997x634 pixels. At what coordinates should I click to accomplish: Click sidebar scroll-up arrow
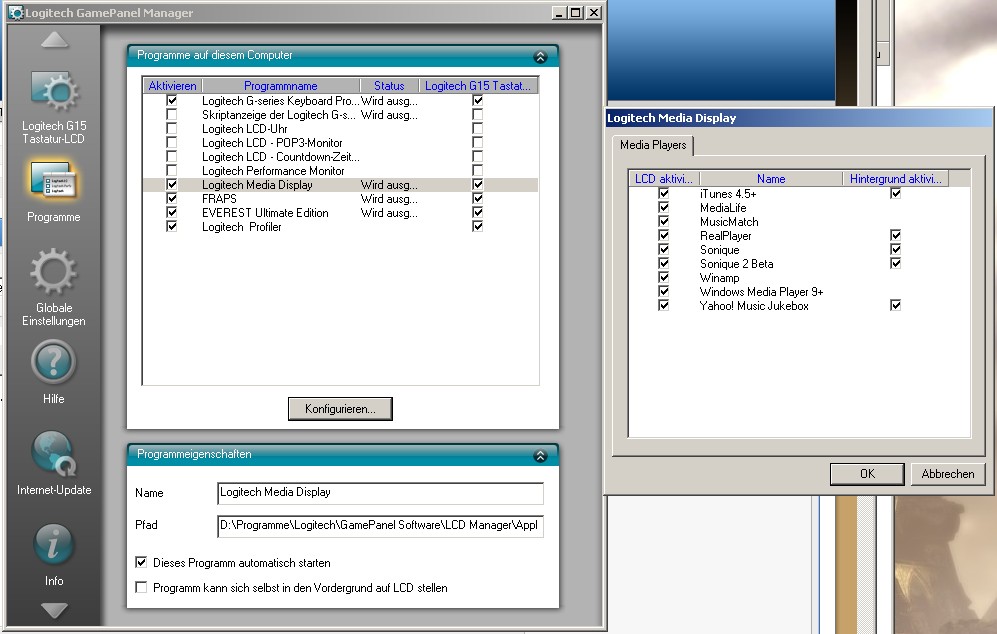(x=54, y=39)
